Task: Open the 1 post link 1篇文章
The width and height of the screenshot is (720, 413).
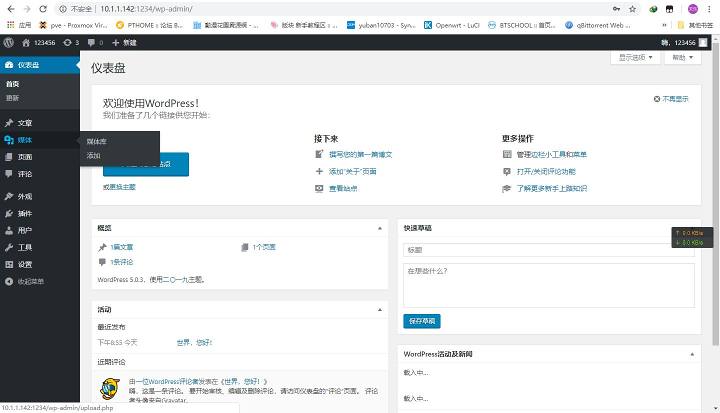Action: tap(122, 247)
